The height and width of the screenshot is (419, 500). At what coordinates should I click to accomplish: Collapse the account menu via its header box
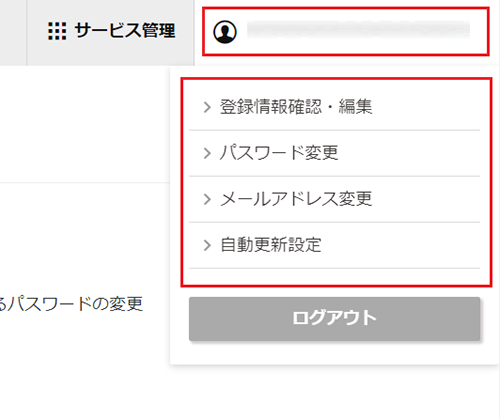[346, 31]
